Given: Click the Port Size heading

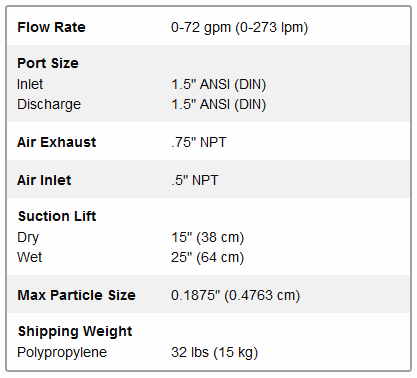Looking at the screenshot, I should point(48,63).
